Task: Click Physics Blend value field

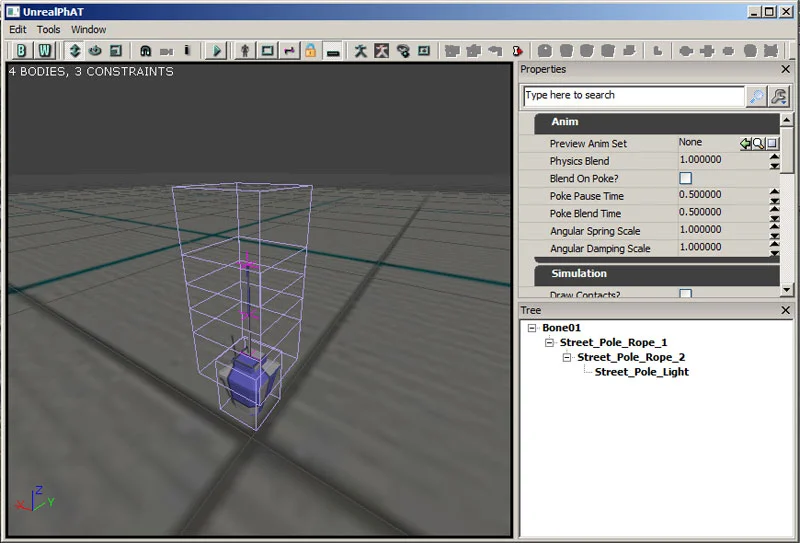Action: [x=722, y=160]
